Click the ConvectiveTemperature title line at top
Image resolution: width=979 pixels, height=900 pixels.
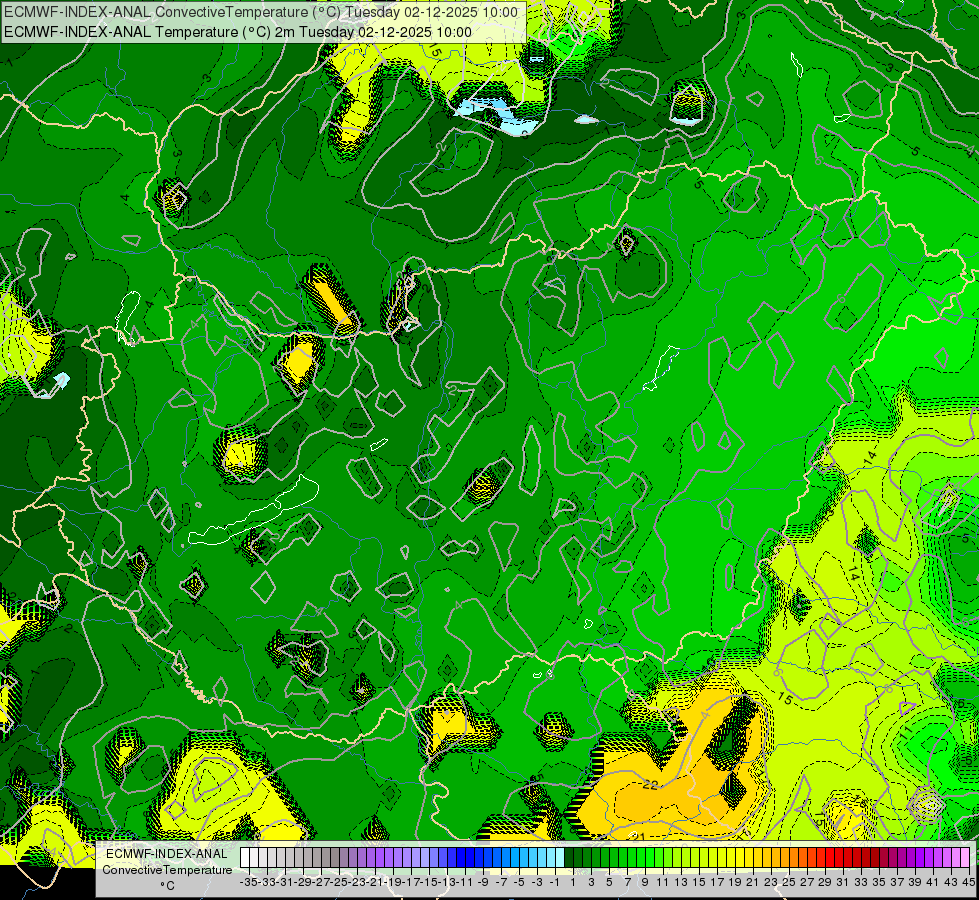[261, 12]
